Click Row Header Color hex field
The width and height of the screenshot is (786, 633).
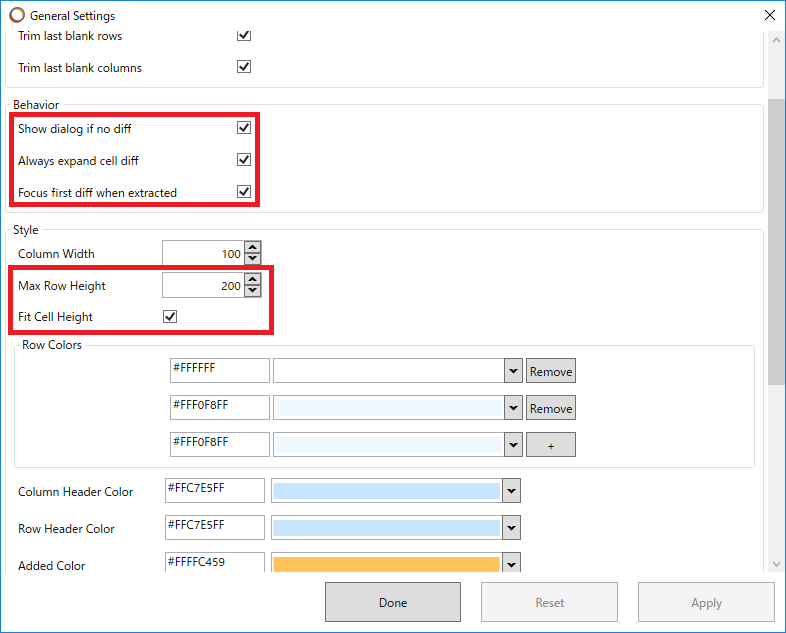coord(215,528)
